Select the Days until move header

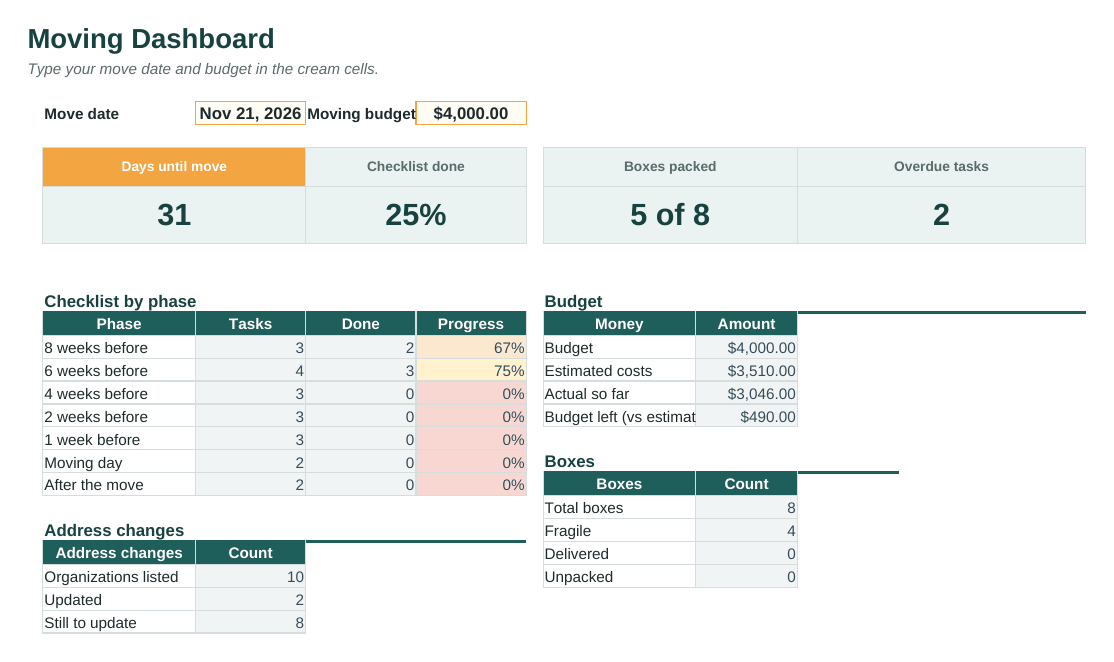174,167
